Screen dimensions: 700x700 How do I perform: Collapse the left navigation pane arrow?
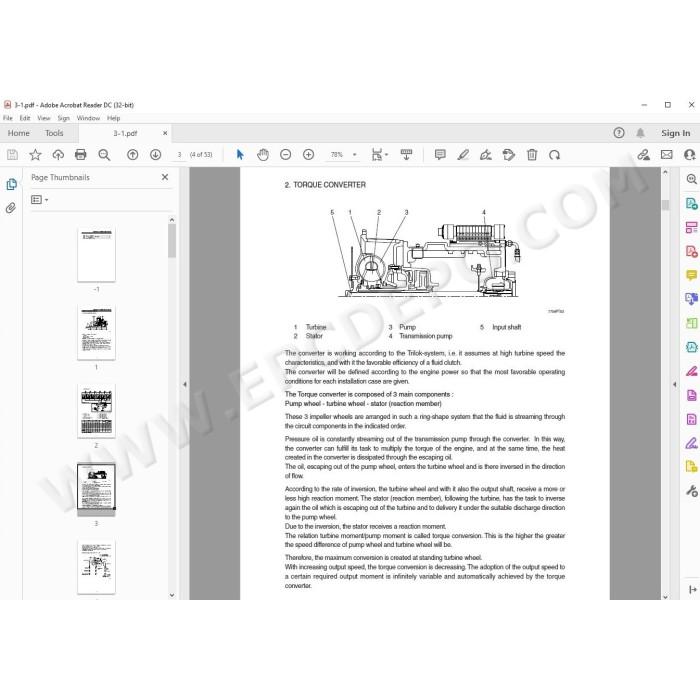click(185, 384)
